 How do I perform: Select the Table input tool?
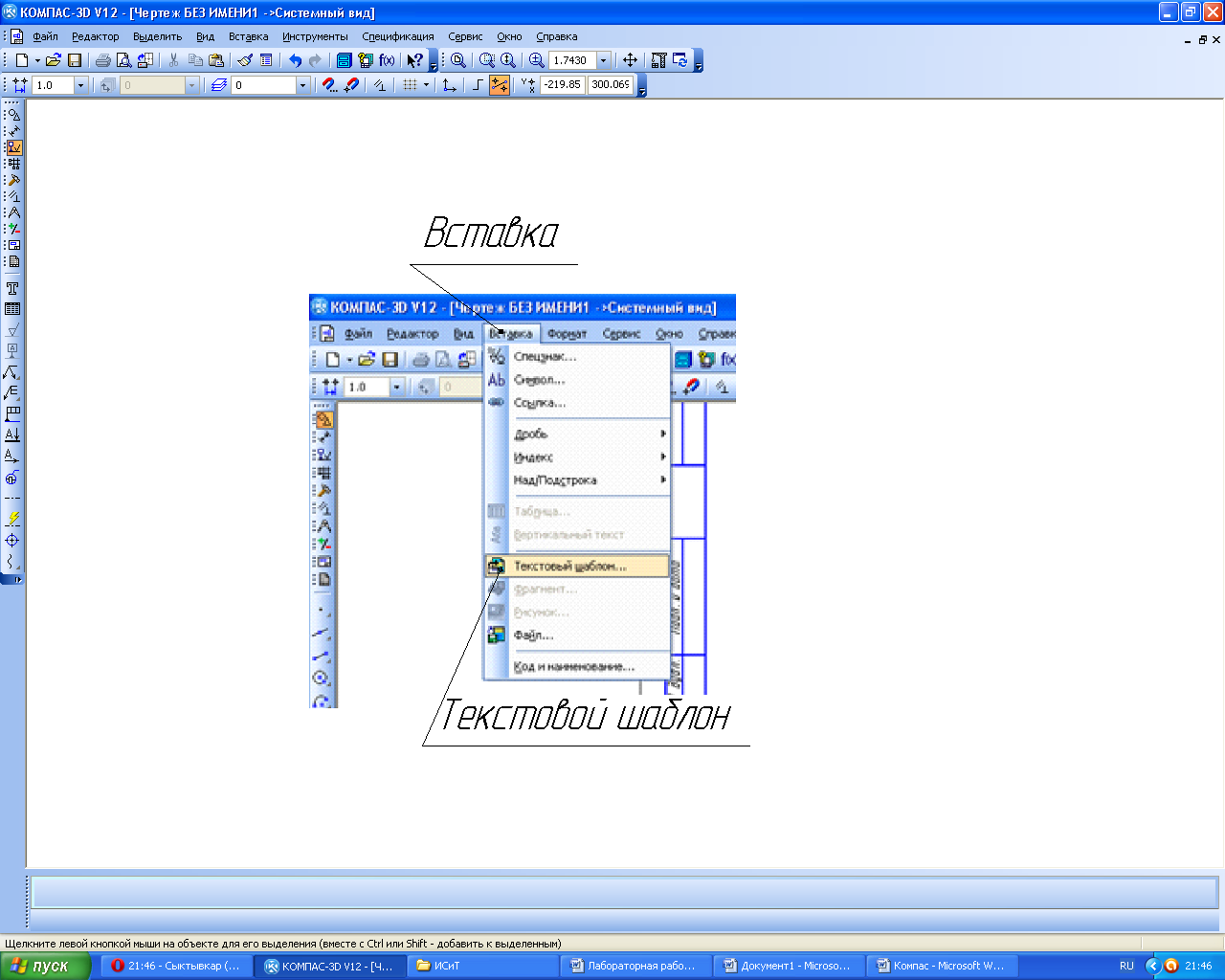click(x=12, y=309)
